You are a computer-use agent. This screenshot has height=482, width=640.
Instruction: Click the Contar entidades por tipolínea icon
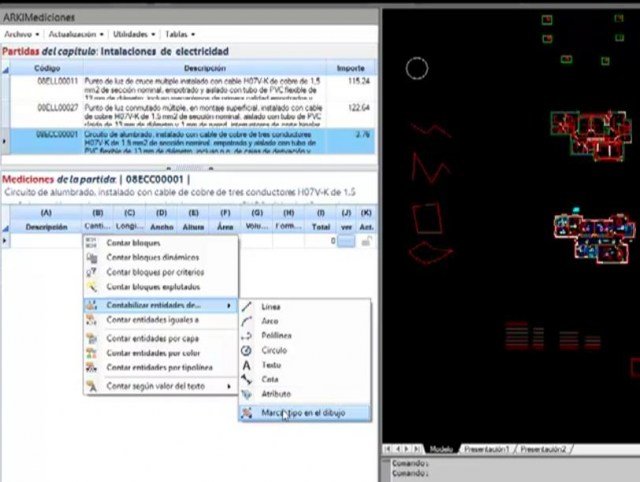point(91,368)
